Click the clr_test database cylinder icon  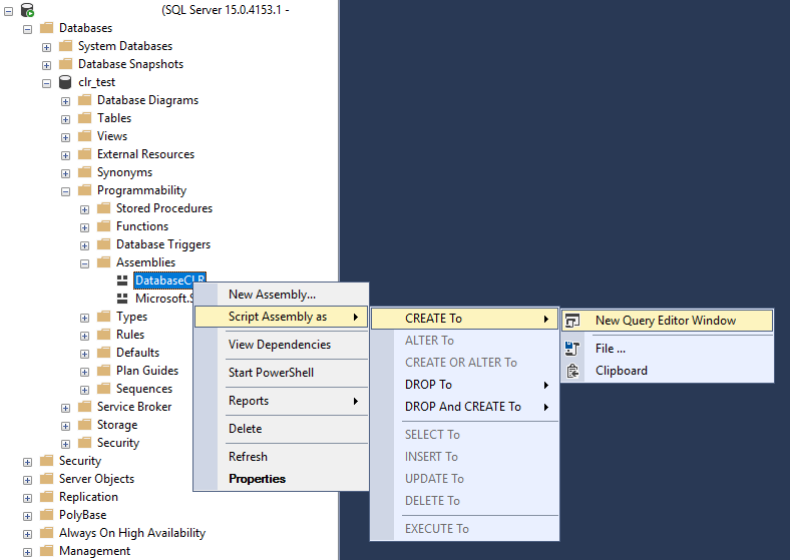point(65,82)
